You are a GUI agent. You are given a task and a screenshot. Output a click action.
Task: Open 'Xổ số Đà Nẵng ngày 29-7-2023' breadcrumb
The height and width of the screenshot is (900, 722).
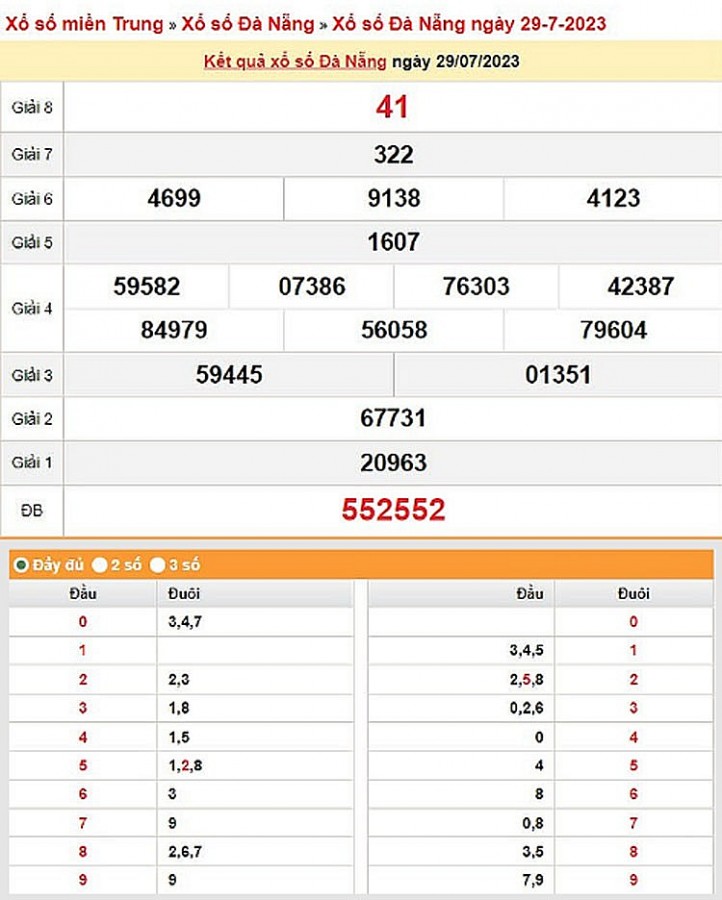[468, 23]
